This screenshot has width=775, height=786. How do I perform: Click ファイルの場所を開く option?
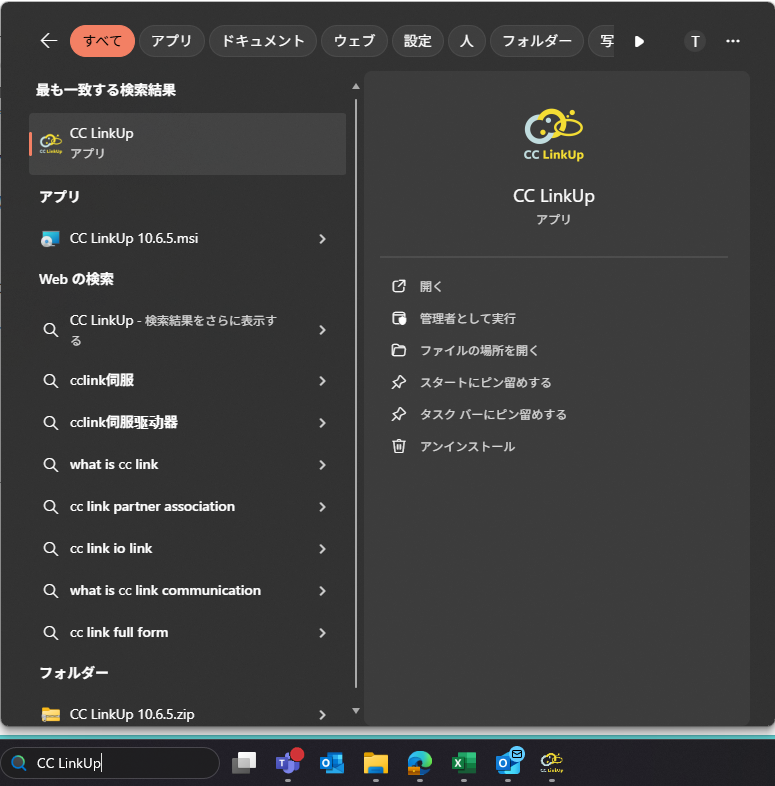479,350
